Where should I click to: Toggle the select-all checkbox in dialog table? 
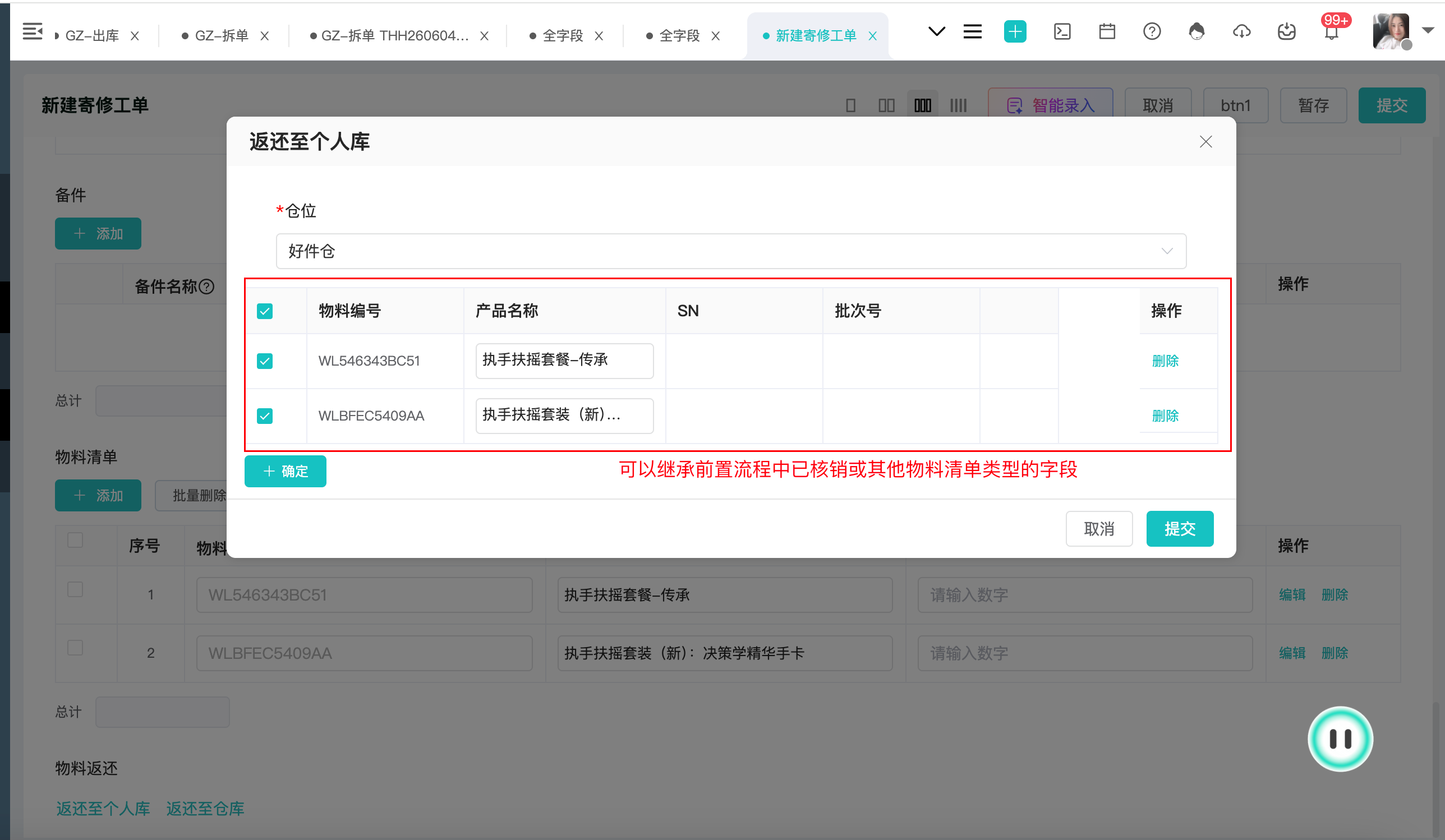tap(264, 311)
